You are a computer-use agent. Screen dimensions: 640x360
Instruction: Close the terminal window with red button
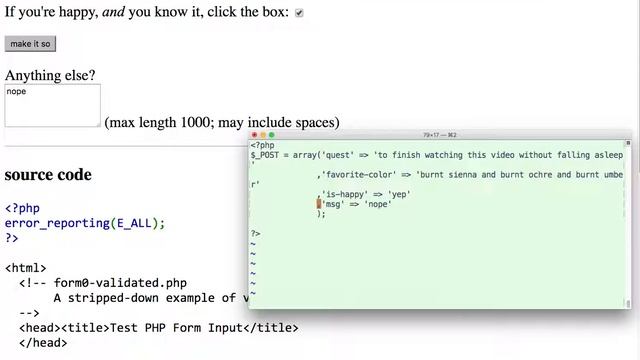pyautogui.click(x=254, y=135)
